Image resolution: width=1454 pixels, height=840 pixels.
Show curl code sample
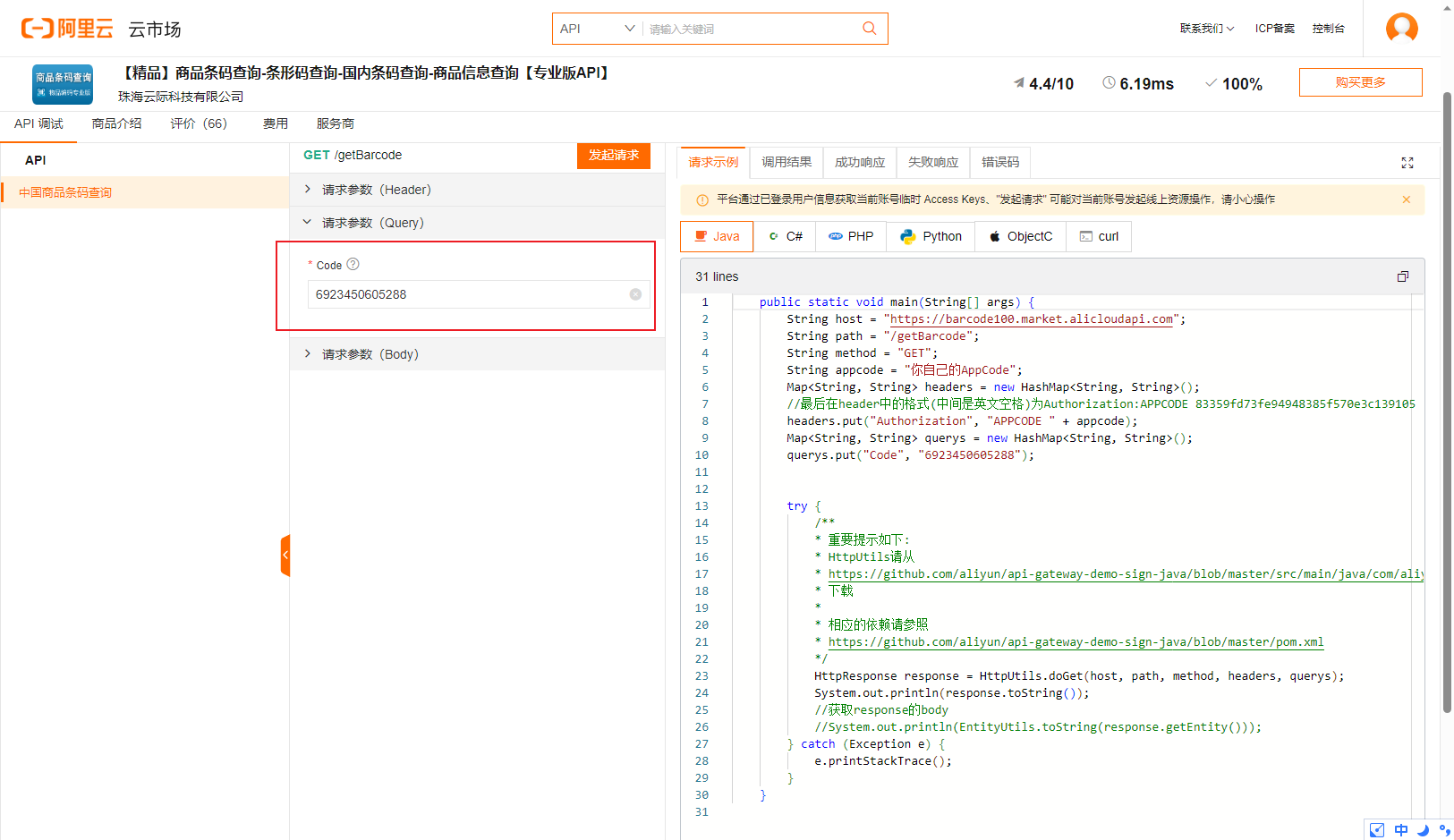1099,236
